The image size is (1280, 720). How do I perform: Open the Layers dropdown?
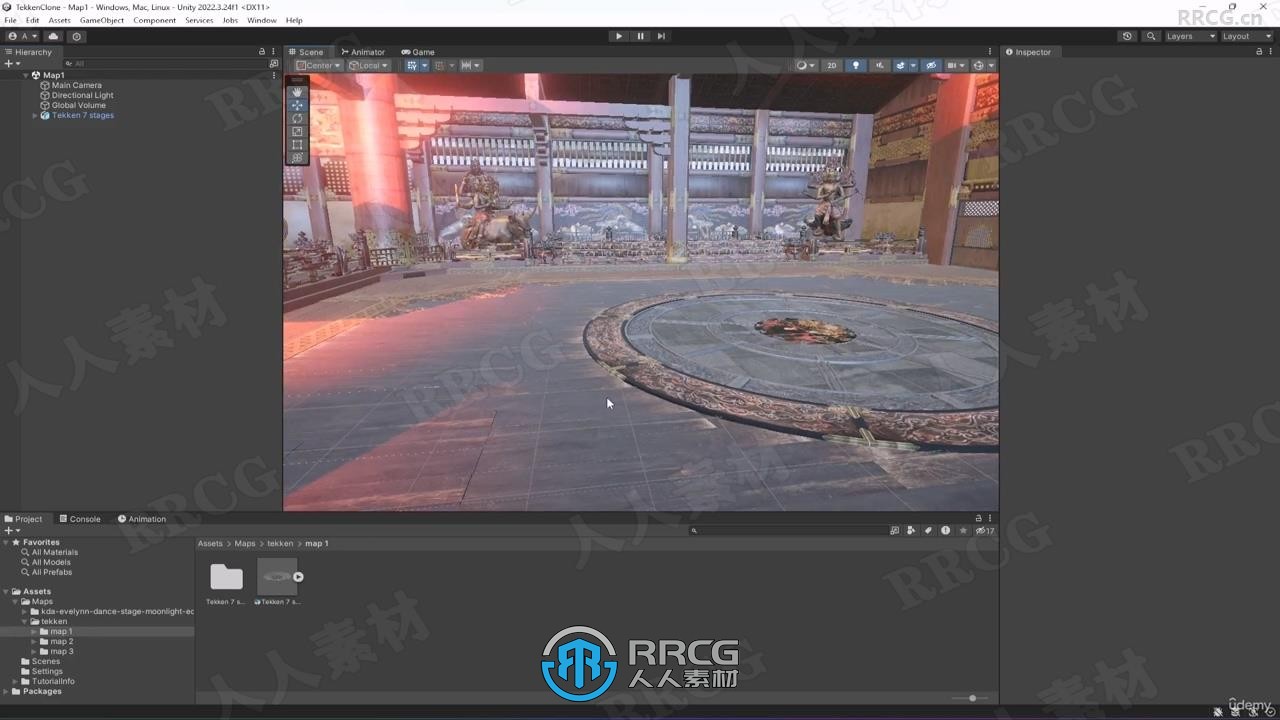(1190, 36)
